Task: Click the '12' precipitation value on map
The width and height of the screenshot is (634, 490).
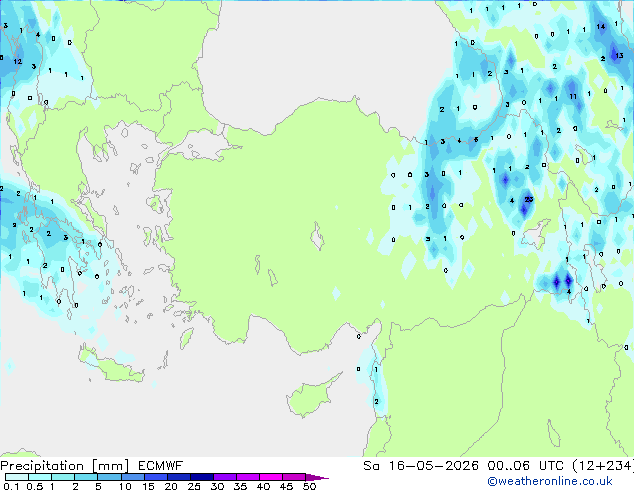Action: 17,61
